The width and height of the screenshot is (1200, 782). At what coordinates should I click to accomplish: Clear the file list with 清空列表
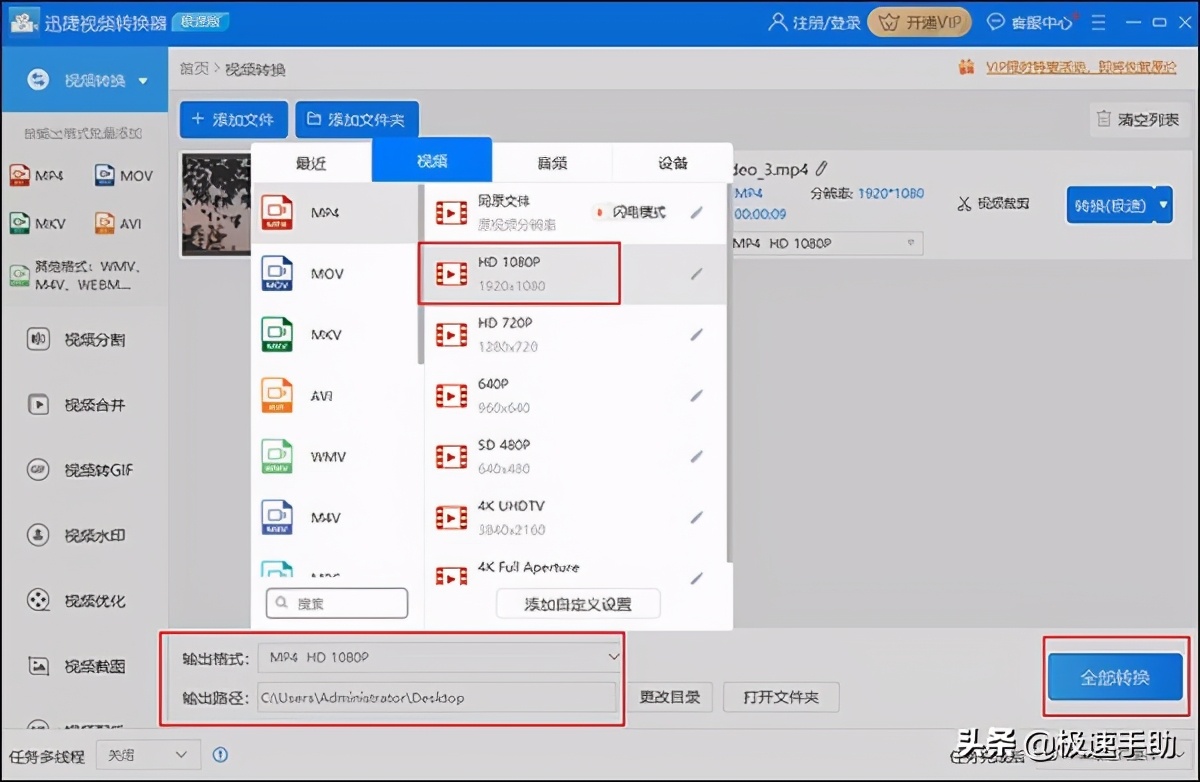tap(1138, 119)
